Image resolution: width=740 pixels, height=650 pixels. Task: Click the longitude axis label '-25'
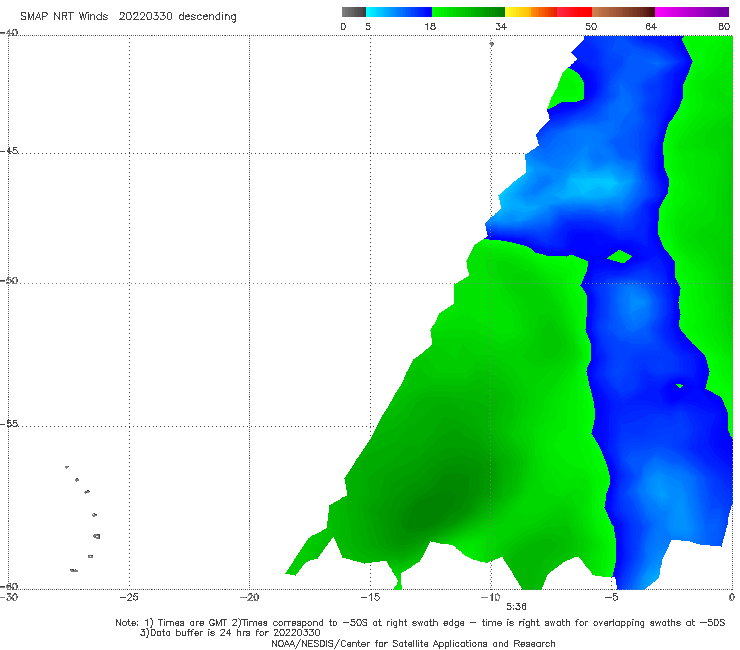129,597
